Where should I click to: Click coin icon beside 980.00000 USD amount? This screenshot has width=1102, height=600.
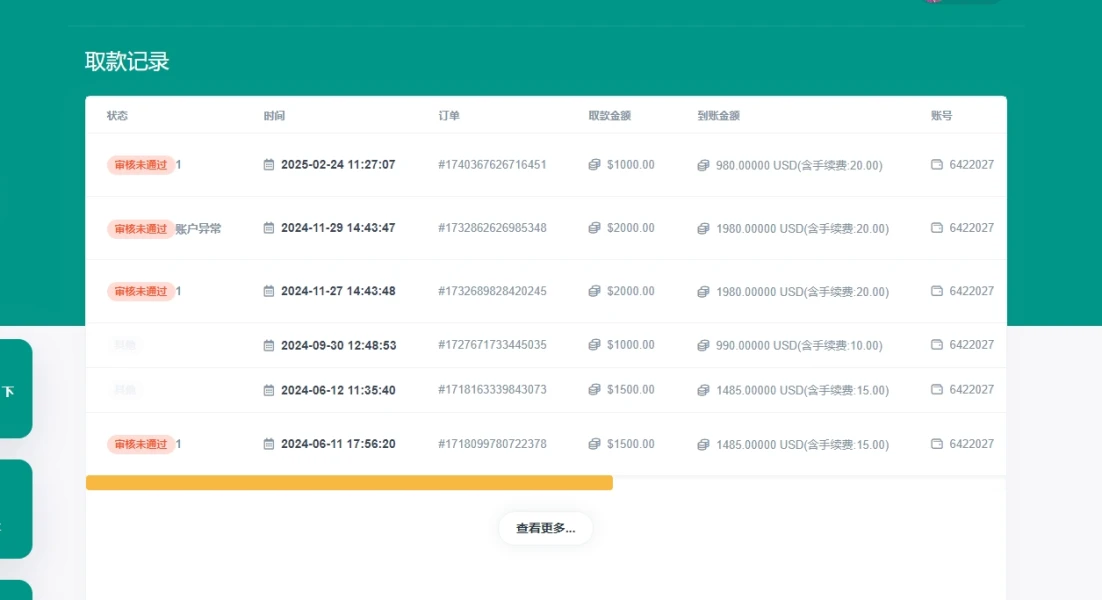click(x=703, y=165)
